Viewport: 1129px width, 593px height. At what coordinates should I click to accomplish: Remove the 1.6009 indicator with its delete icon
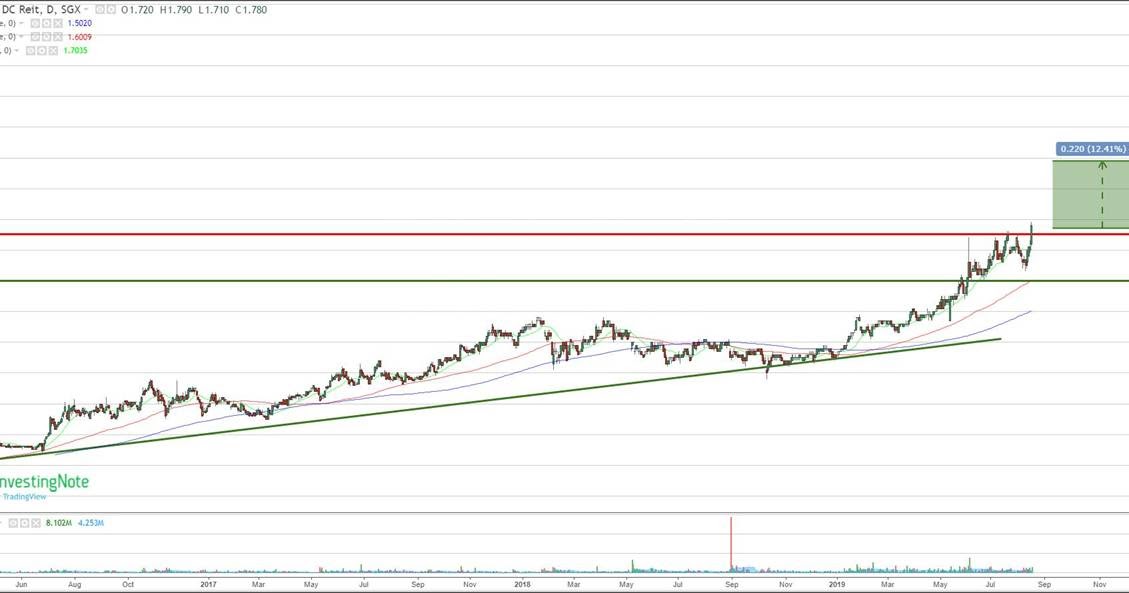coord(58,36)
